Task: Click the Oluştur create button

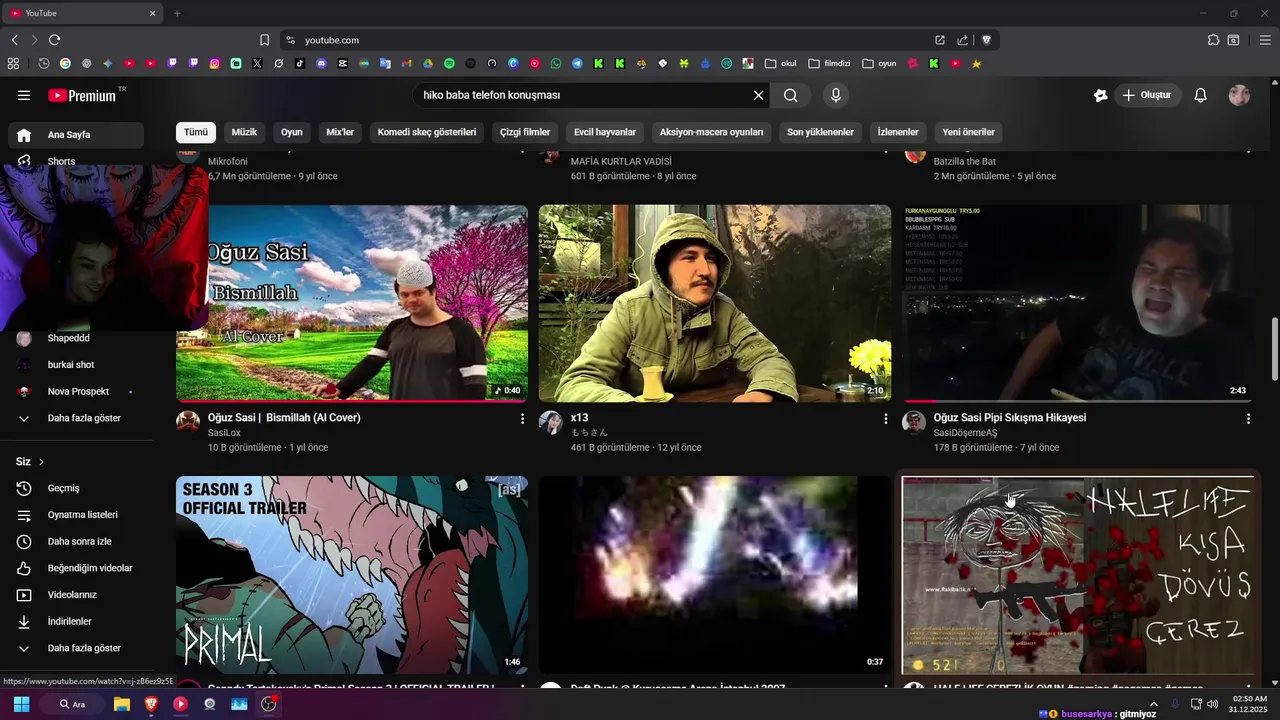Action: coord(1146,95)
